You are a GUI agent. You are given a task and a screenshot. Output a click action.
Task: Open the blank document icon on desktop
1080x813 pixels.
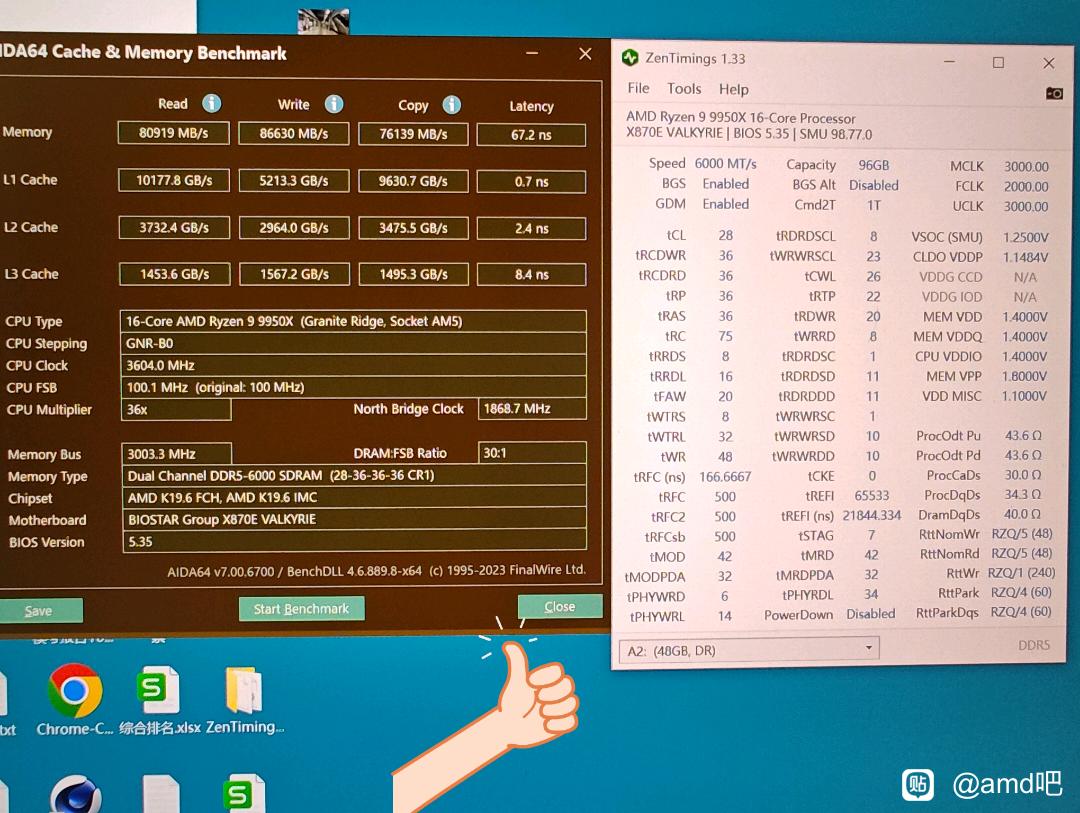160,794
